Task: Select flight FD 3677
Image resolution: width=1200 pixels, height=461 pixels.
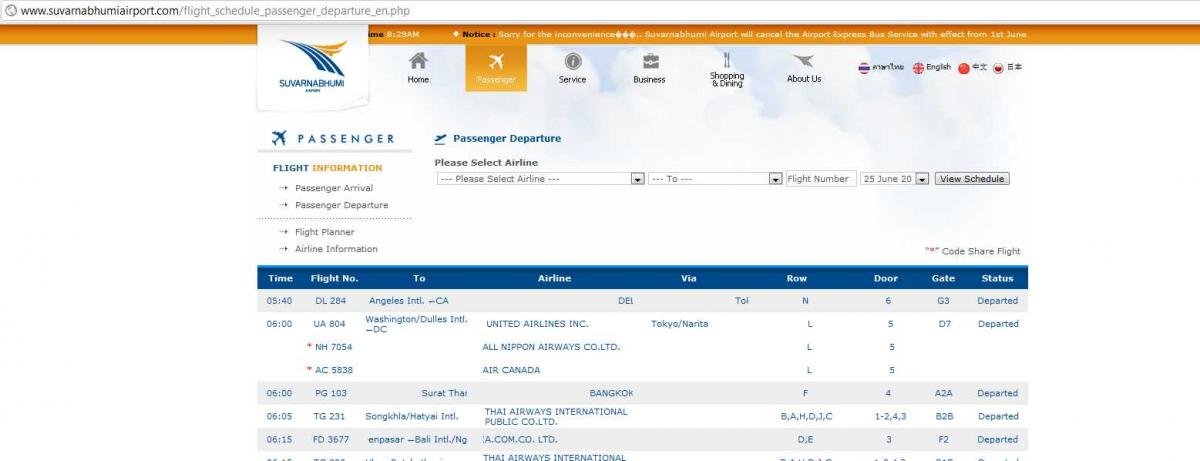Action: 332,439
